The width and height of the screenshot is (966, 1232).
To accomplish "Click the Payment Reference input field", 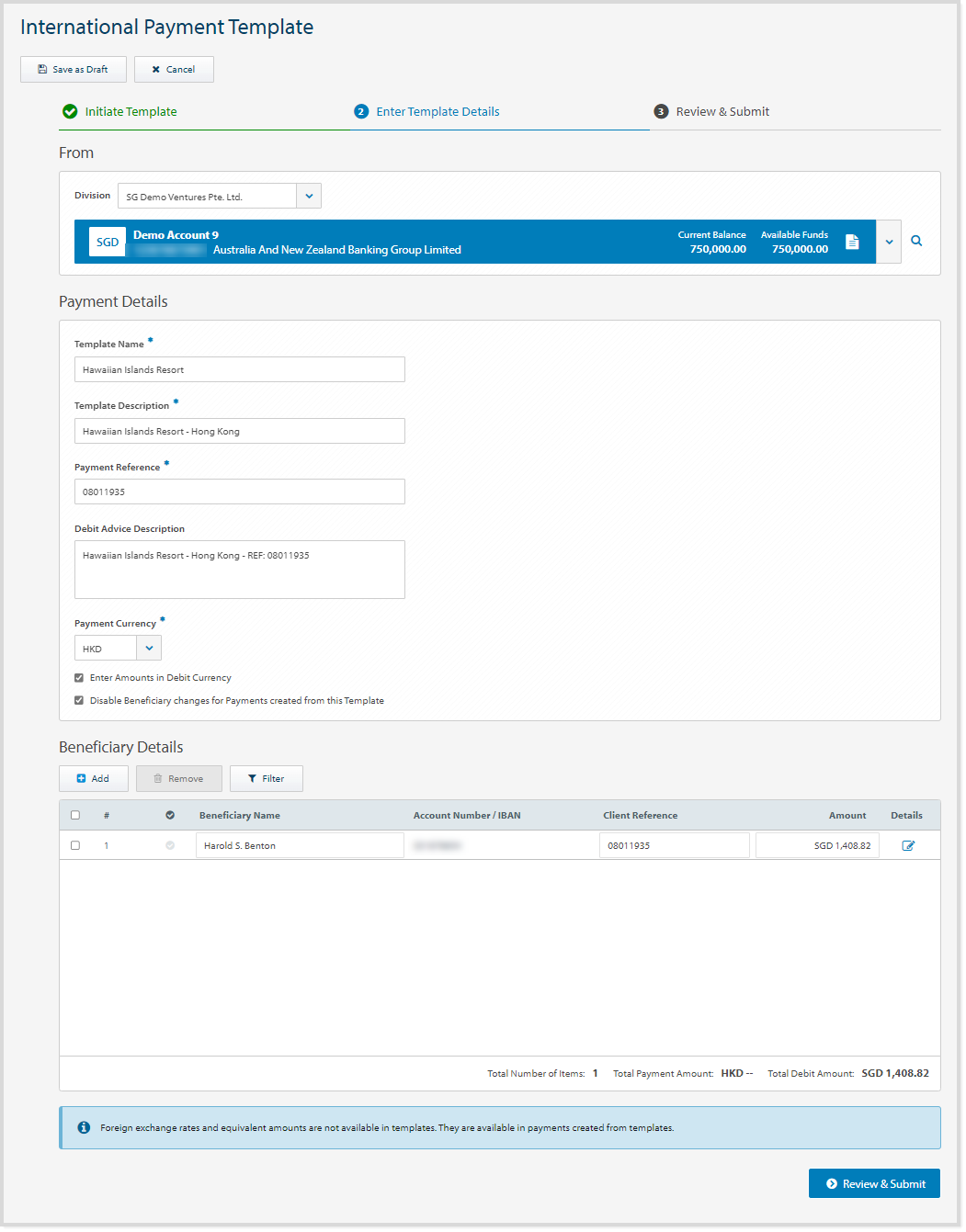I will (x=239, y=492).
